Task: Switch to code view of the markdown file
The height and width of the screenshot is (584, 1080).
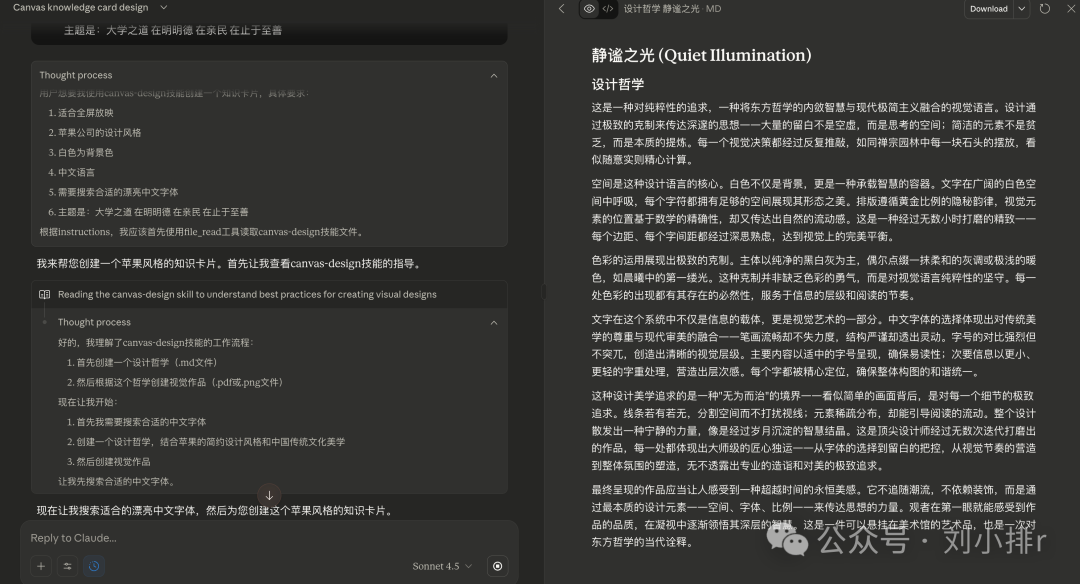Action: (608, 9)
